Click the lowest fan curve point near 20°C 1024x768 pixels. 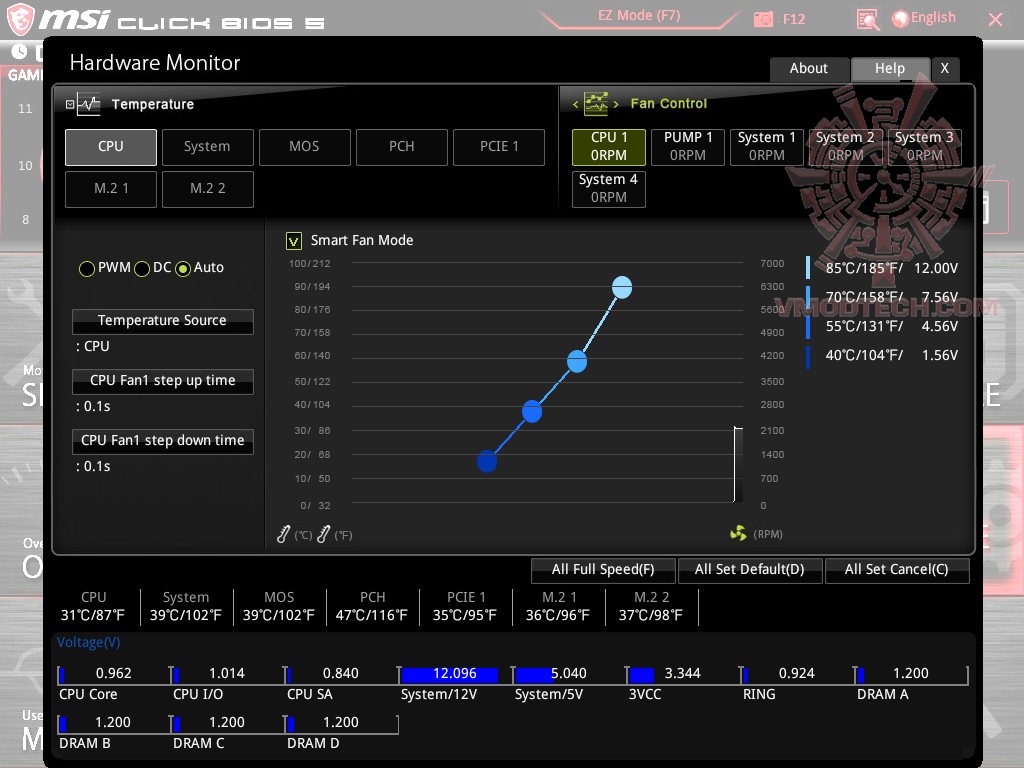pyautogui.click(x=487, y=461)
